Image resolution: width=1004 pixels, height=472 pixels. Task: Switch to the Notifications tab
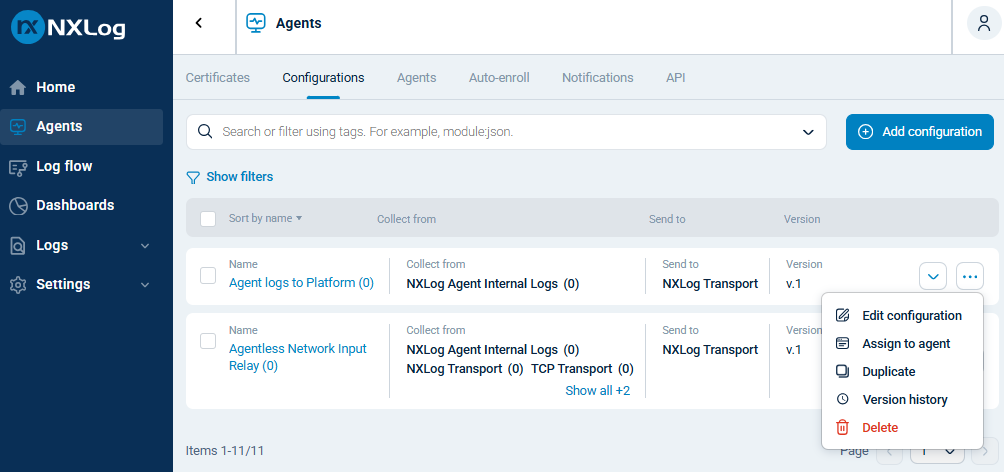point(597,77)
